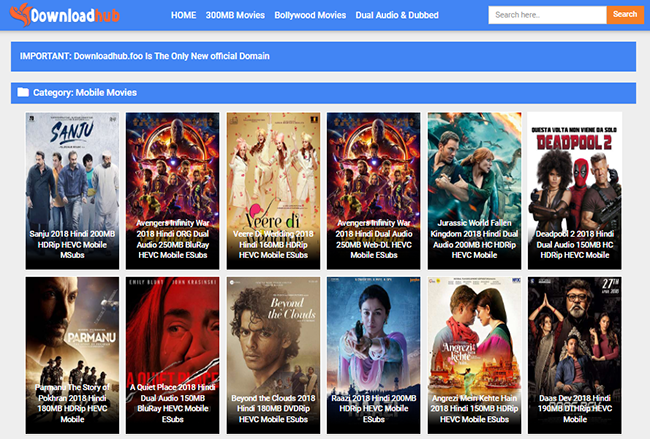Click the Search here input field
The image size is (650, 439).
point(547,15)
